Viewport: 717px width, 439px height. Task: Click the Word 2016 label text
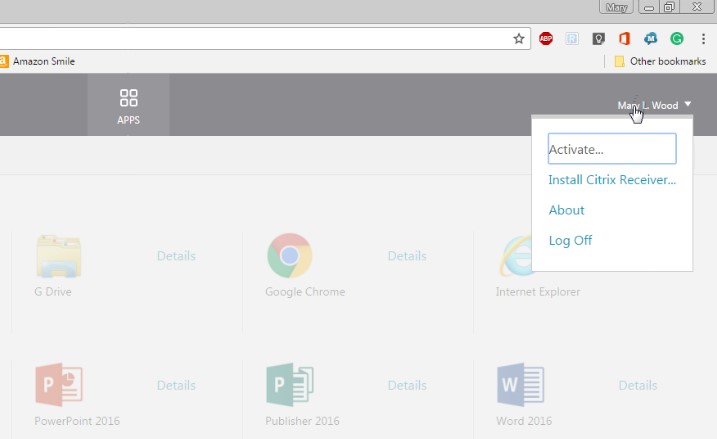pos(524,421)
